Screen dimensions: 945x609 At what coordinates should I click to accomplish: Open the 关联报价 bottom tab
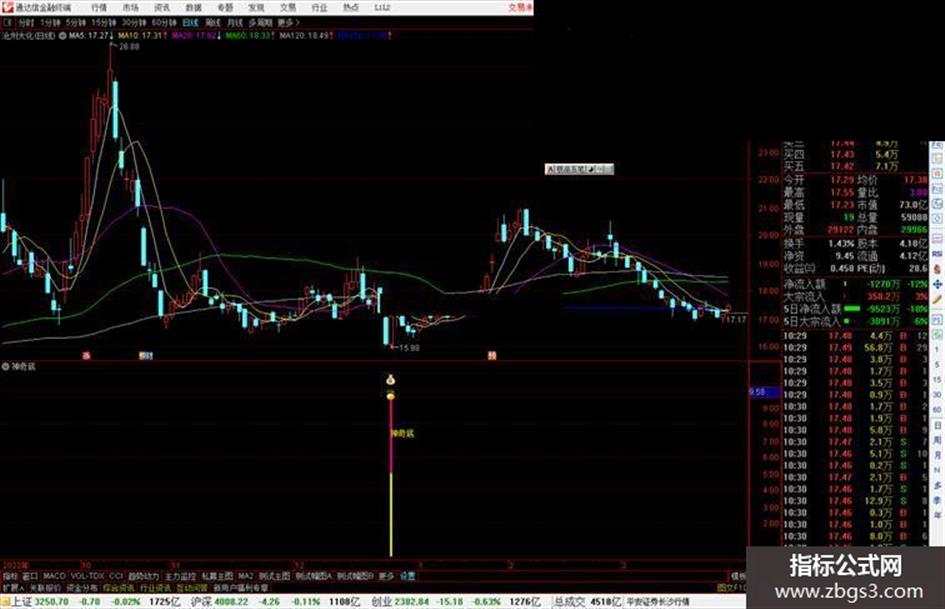(45, 587)
